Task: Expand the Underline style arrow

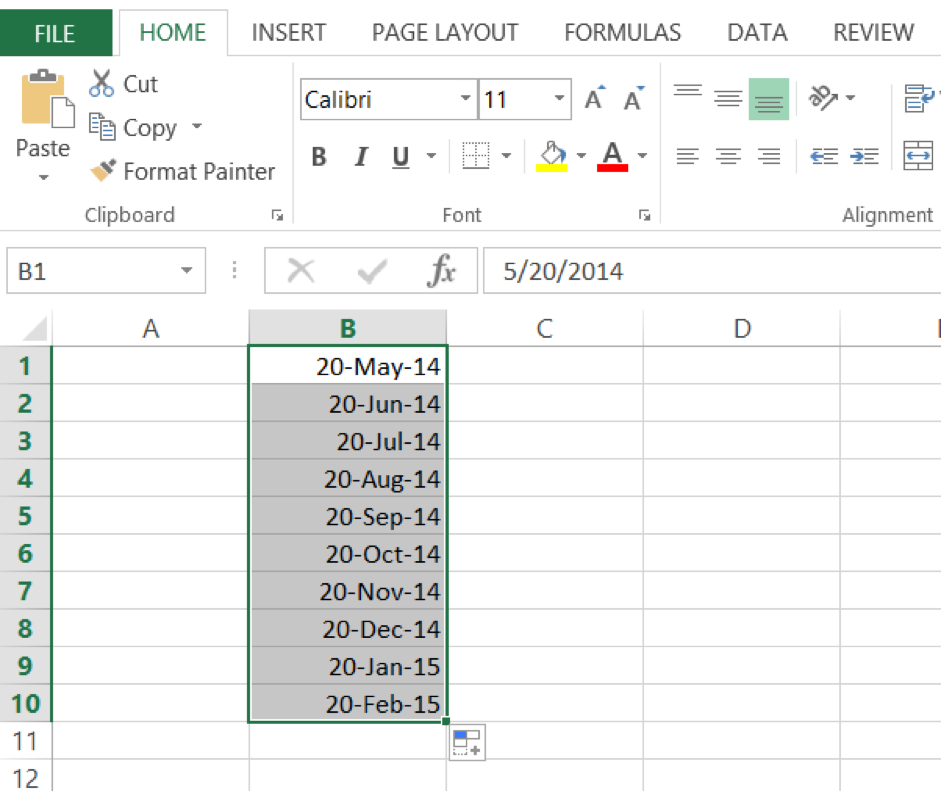Action: pos(431,156)
